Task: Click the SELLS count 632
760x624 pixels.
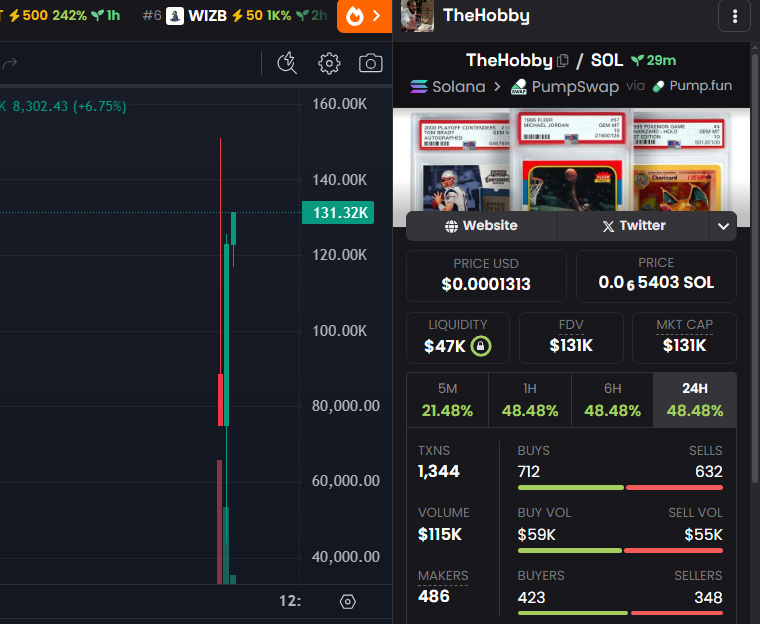Action: tap(709, 471)
